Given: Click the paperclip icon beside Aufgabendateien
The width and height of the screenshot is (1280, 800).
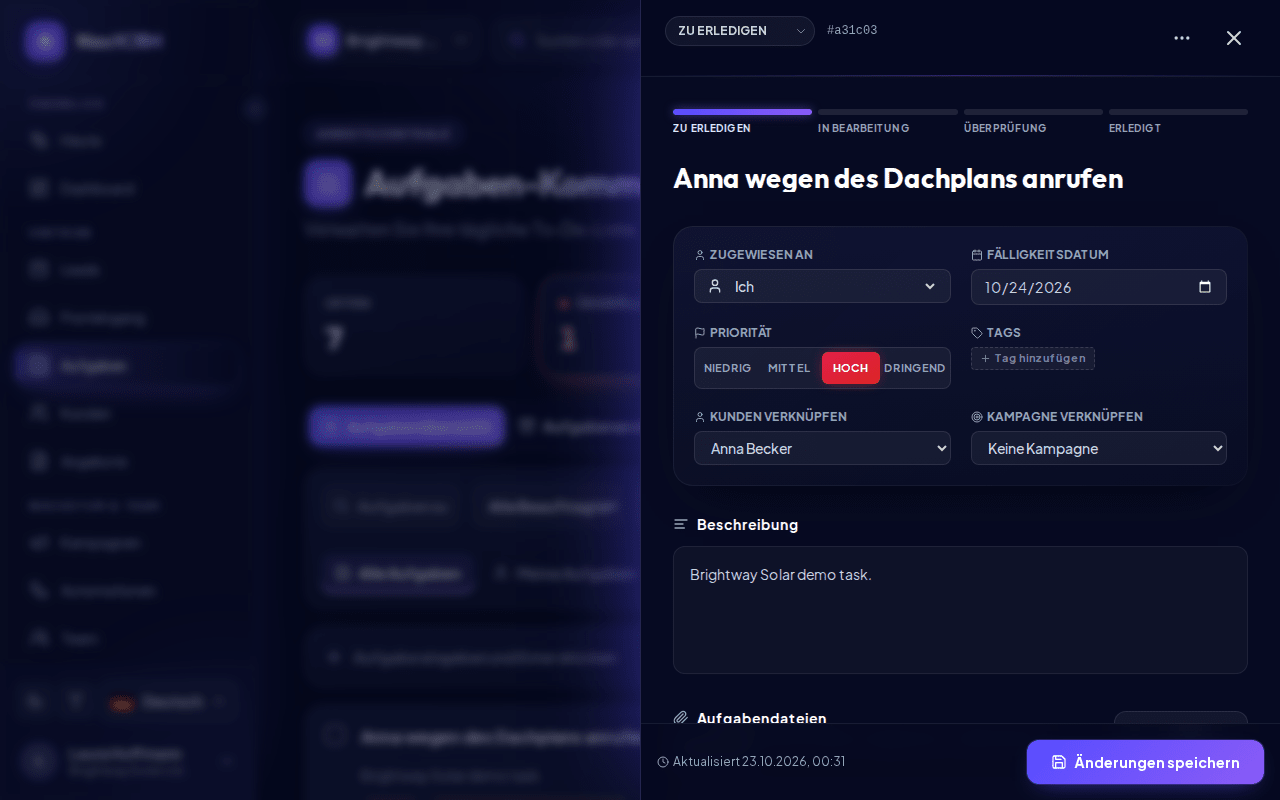Looking at the screenshot, I should tap(681, 718).
